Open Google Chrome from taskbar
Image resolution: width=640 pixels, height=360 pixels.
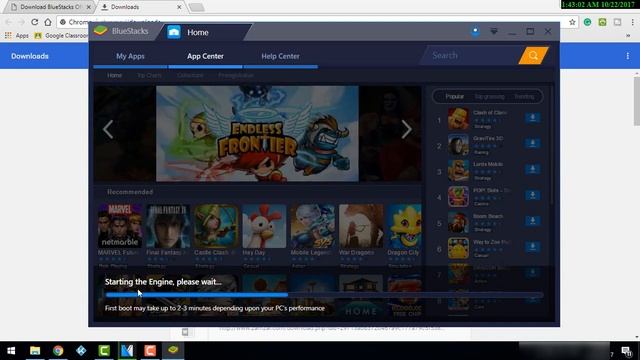click(x=58, y=351)
